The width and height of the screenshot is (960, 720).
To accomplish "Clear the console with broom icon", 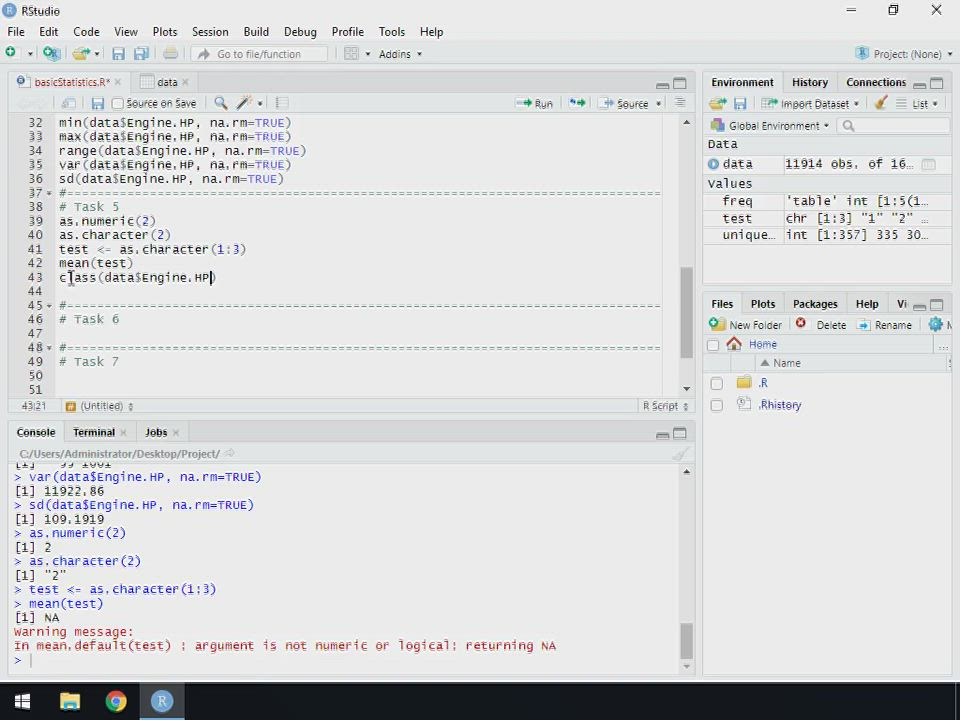I will (x=681, y=454).
